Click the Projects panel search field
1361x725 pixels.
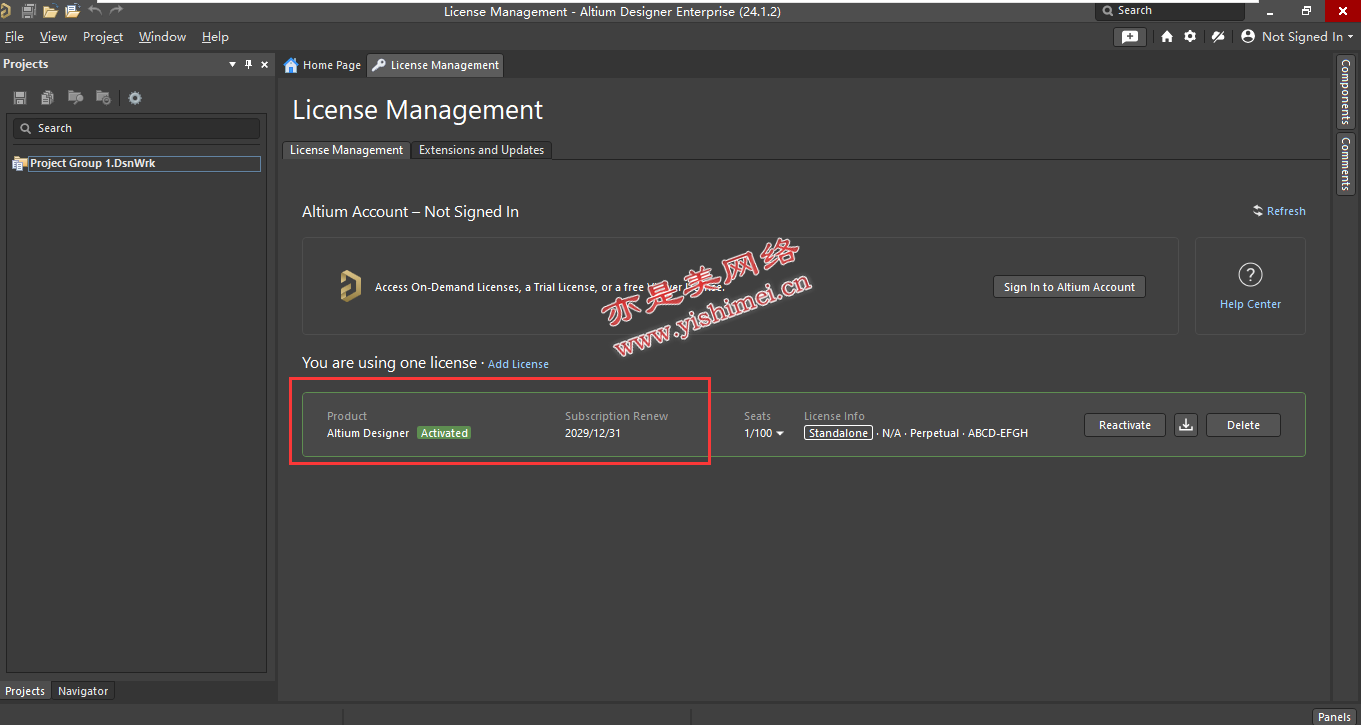pos(136,128)
